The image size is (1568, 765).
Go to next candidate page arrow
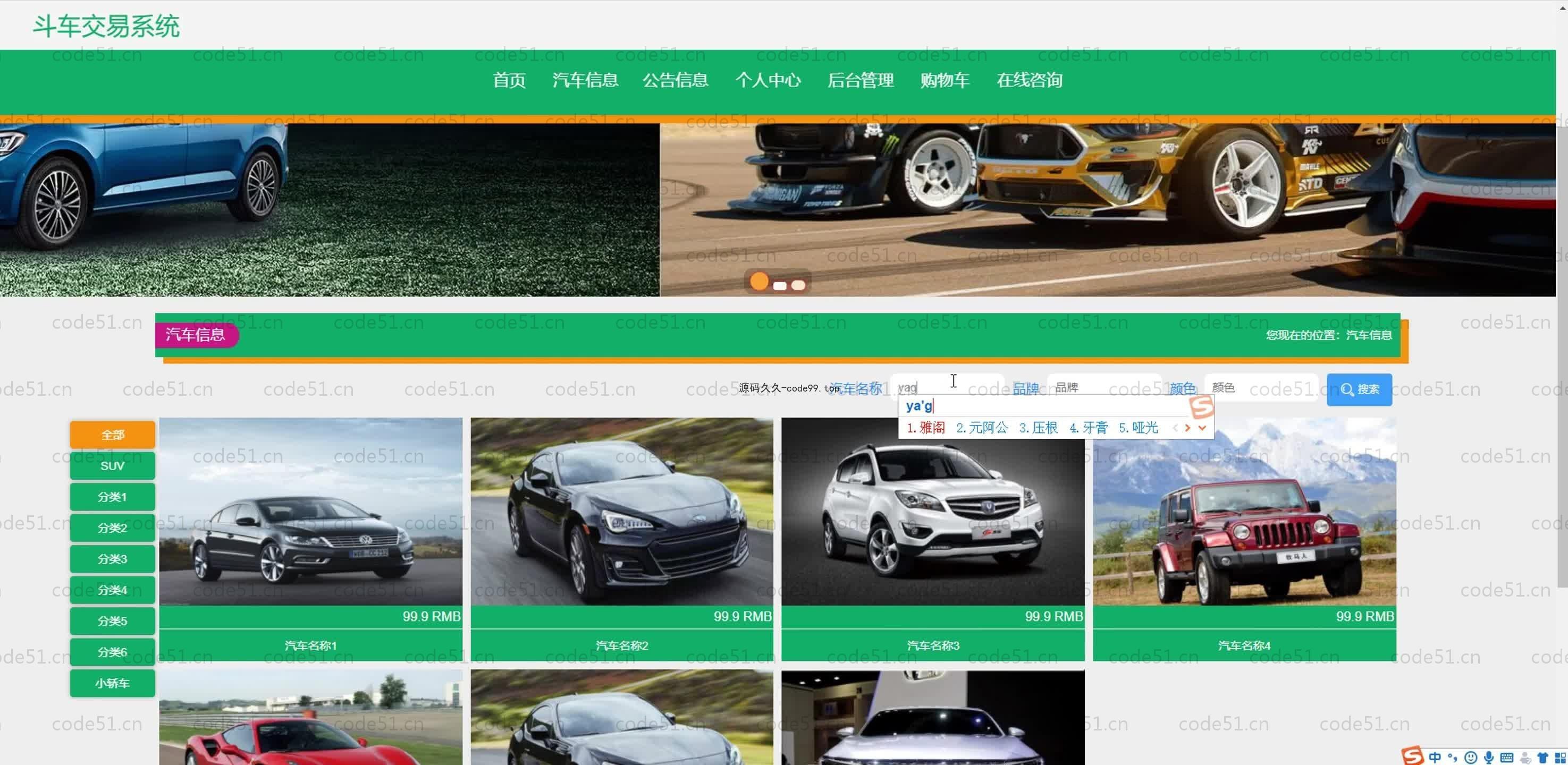coord(1187,428)
